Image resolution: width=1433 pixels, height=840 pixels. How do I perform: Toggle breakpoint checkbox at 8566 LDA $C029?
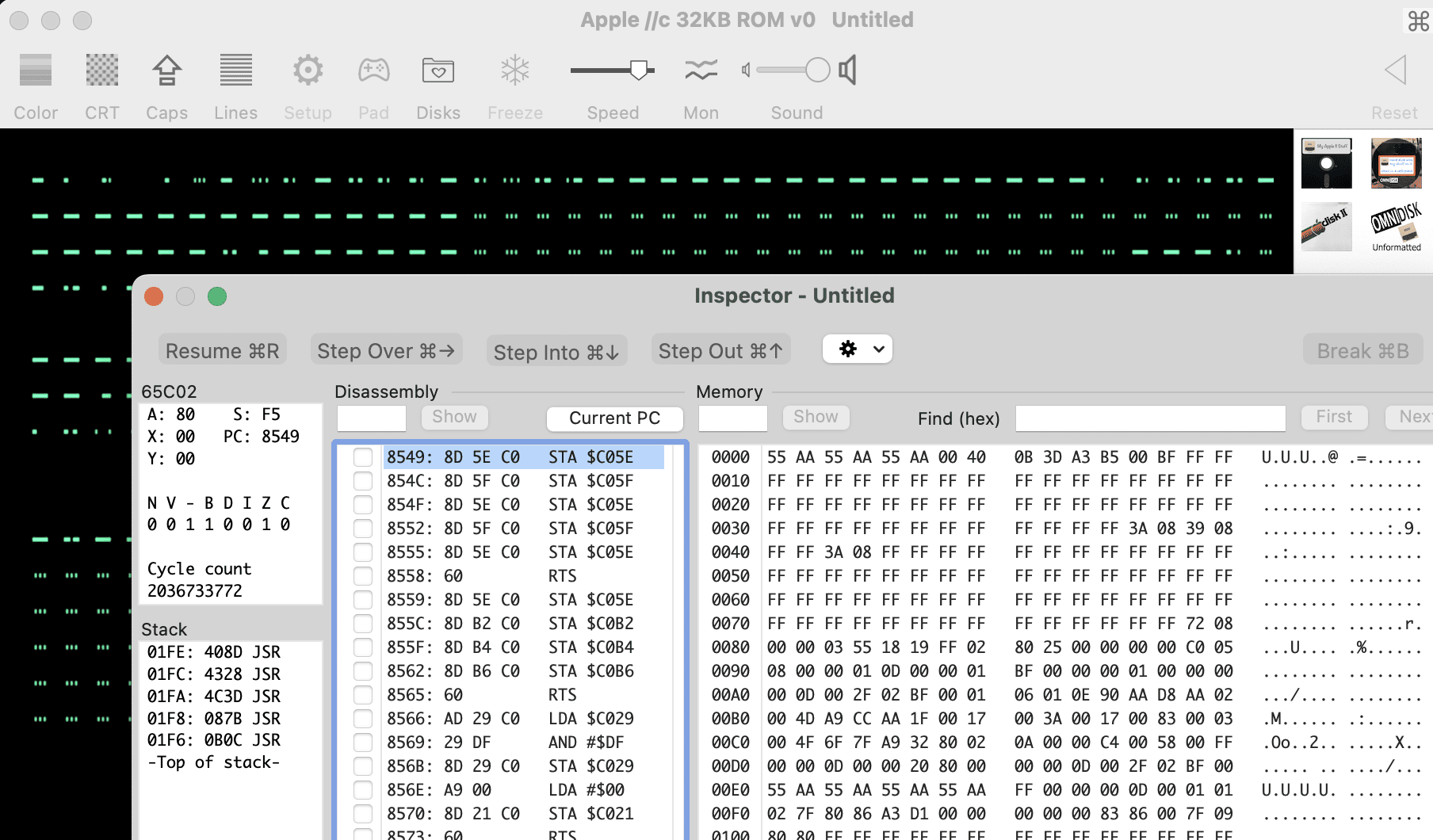(363, 719)
